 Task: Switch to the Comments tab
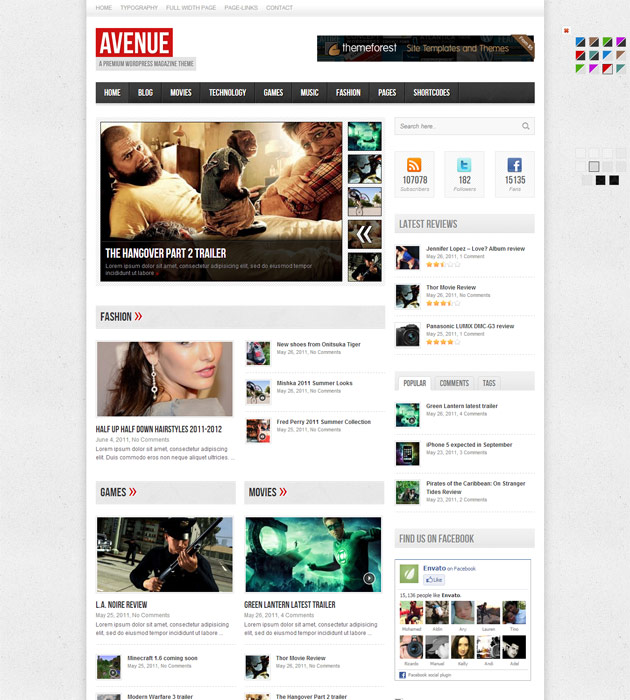[454, 383]
